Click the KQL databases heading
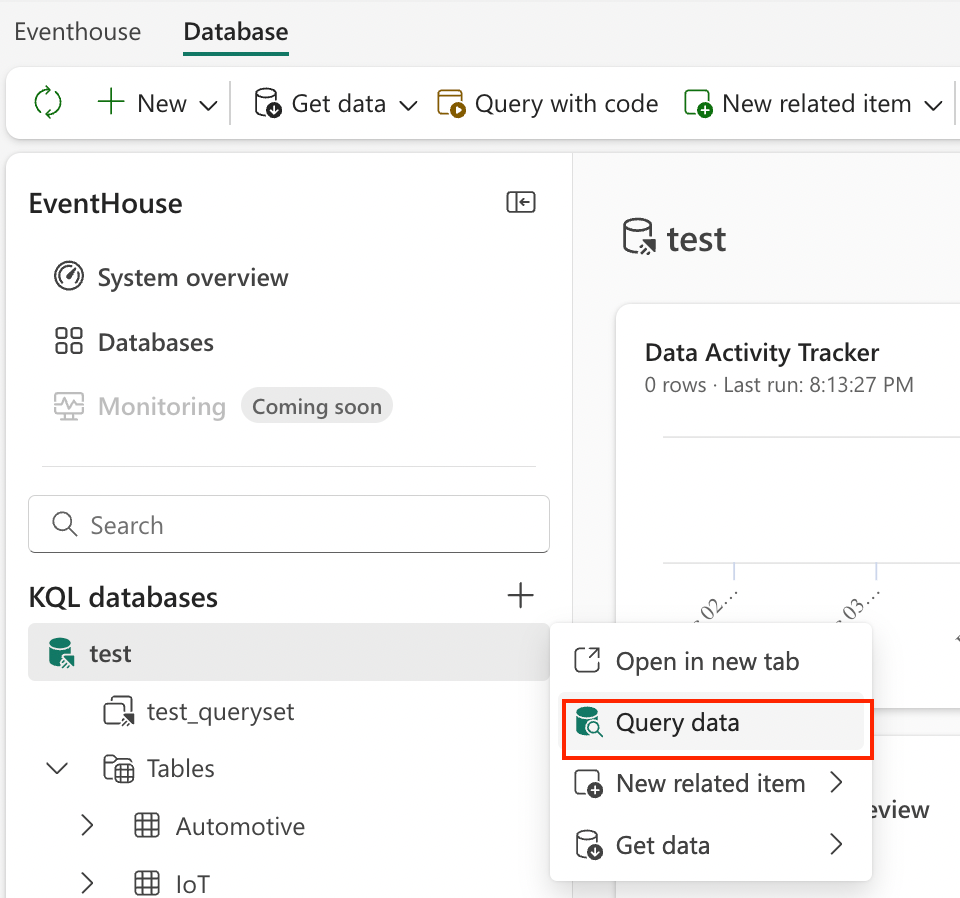The height and width of the screenshot is (898, 960). [123, 597]
